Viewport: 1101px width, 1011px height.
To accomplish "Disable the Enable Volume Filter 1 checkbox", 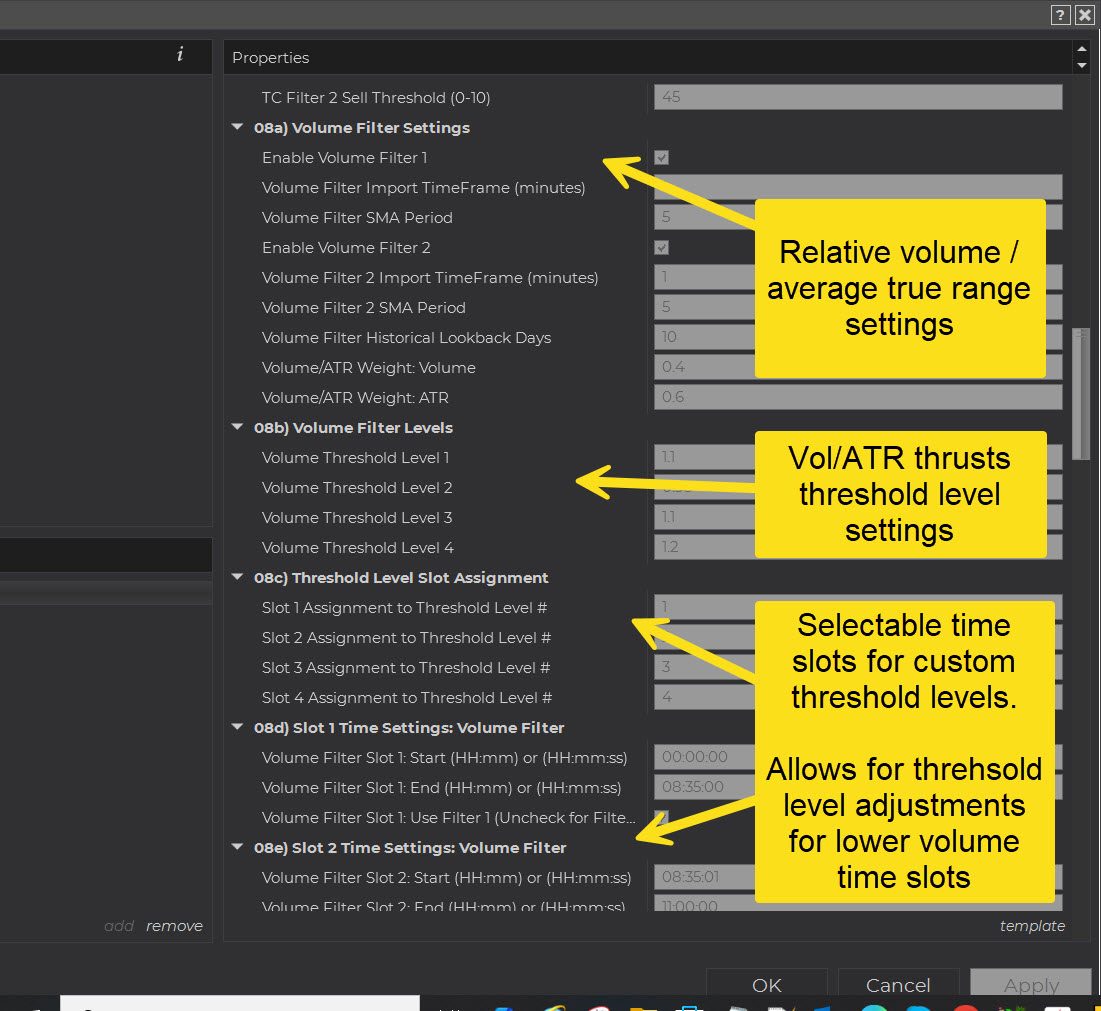I will tap(661, 158).
